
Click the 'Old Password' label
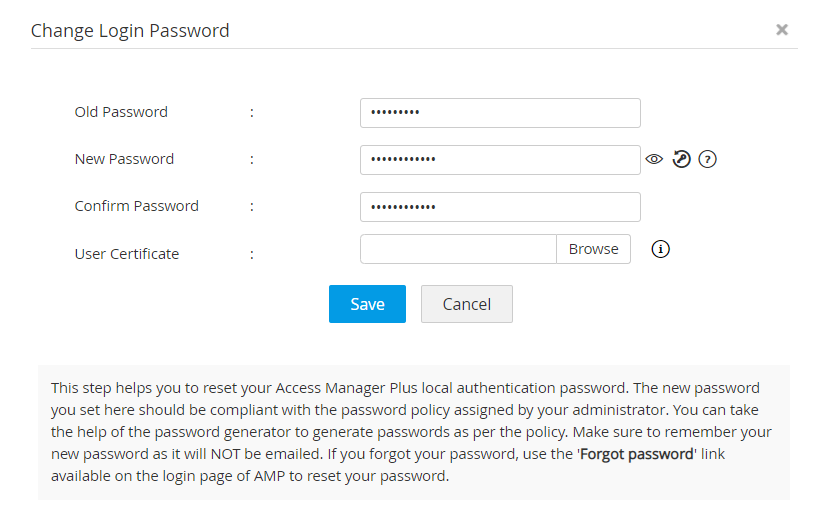[121, 112]
